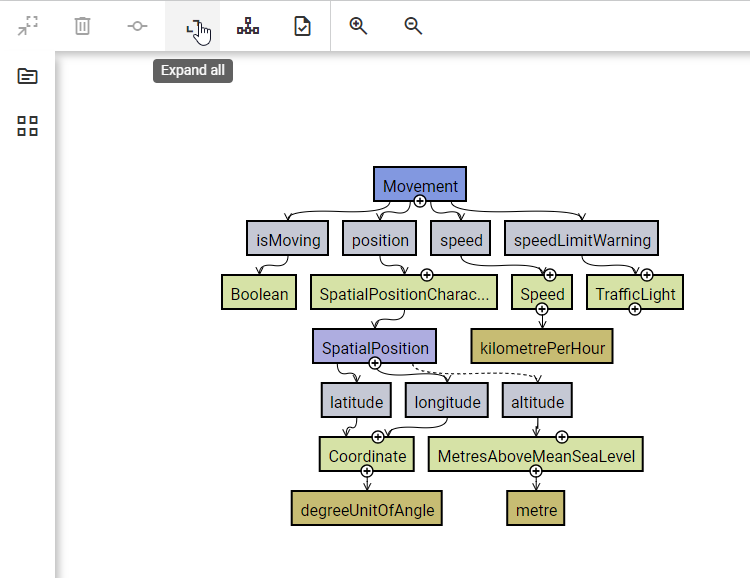The width and height of the screenshot is (750, 578).
Task: Select the Boolean characteristic node
Action: (259, 293)
